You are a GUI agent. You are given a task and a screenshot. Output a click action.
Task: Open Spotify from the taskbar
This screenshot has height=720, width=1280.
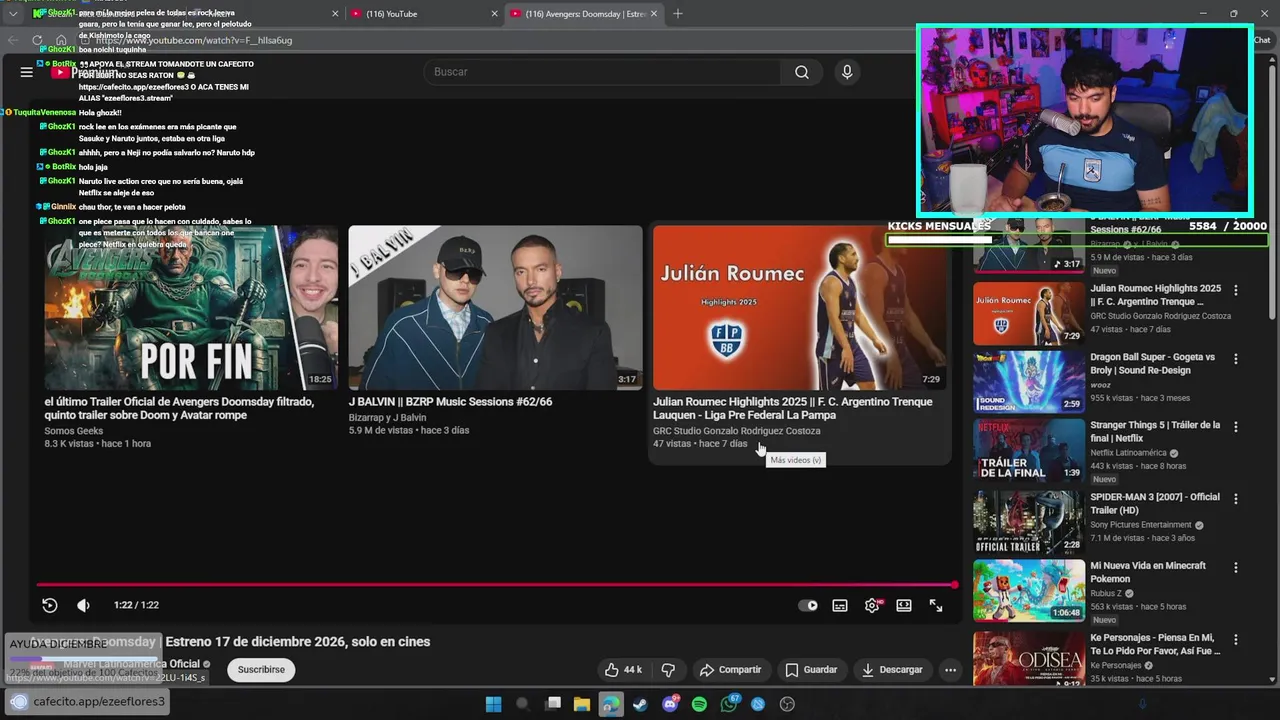pyautogui.click(x=699, y=704)
